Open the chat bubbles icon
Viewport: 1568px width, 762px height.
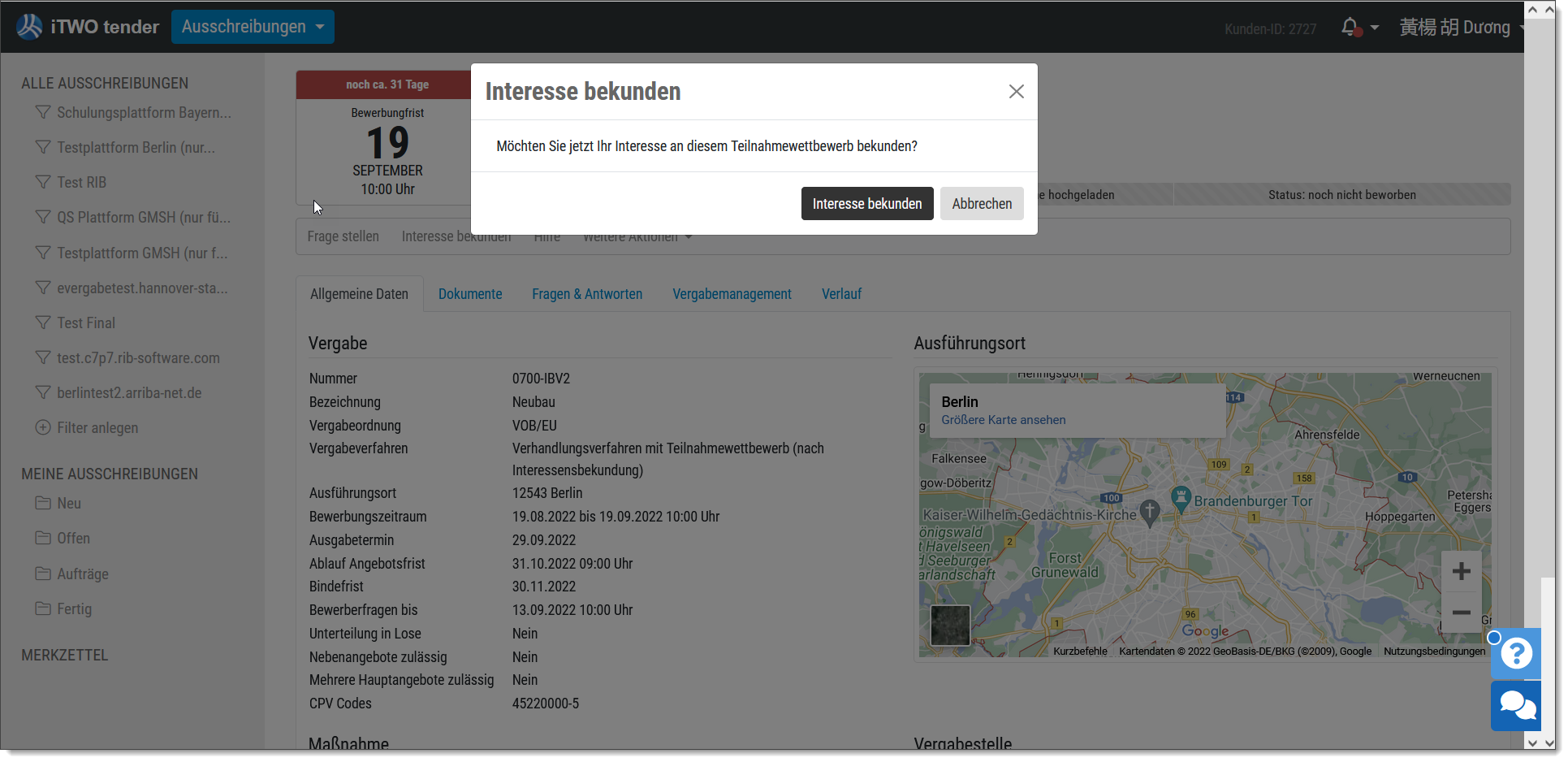(1515, 705)
